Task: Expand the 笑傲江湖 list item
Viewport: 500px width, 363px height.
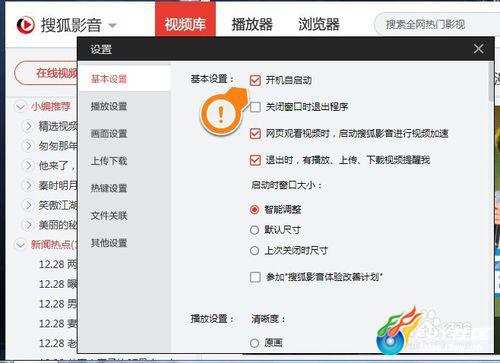Action: pos(28,205)
